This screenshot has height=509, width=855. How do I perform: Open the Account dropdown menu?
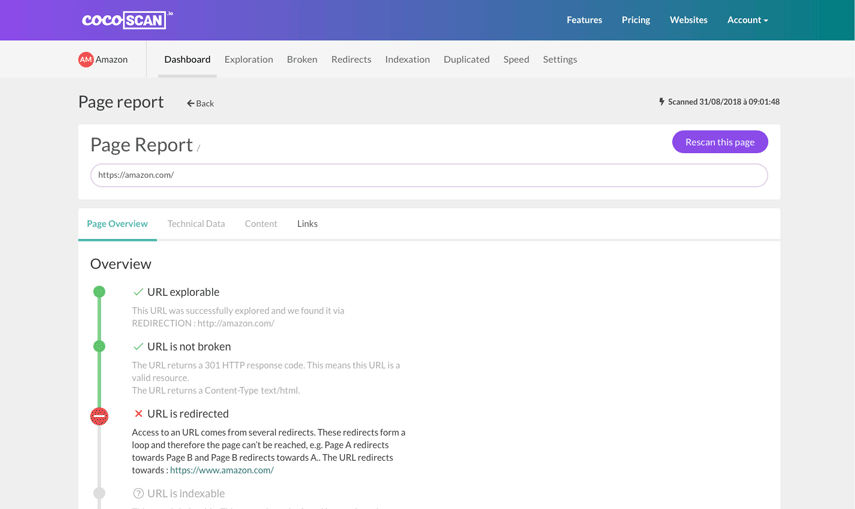click(747, 20)
